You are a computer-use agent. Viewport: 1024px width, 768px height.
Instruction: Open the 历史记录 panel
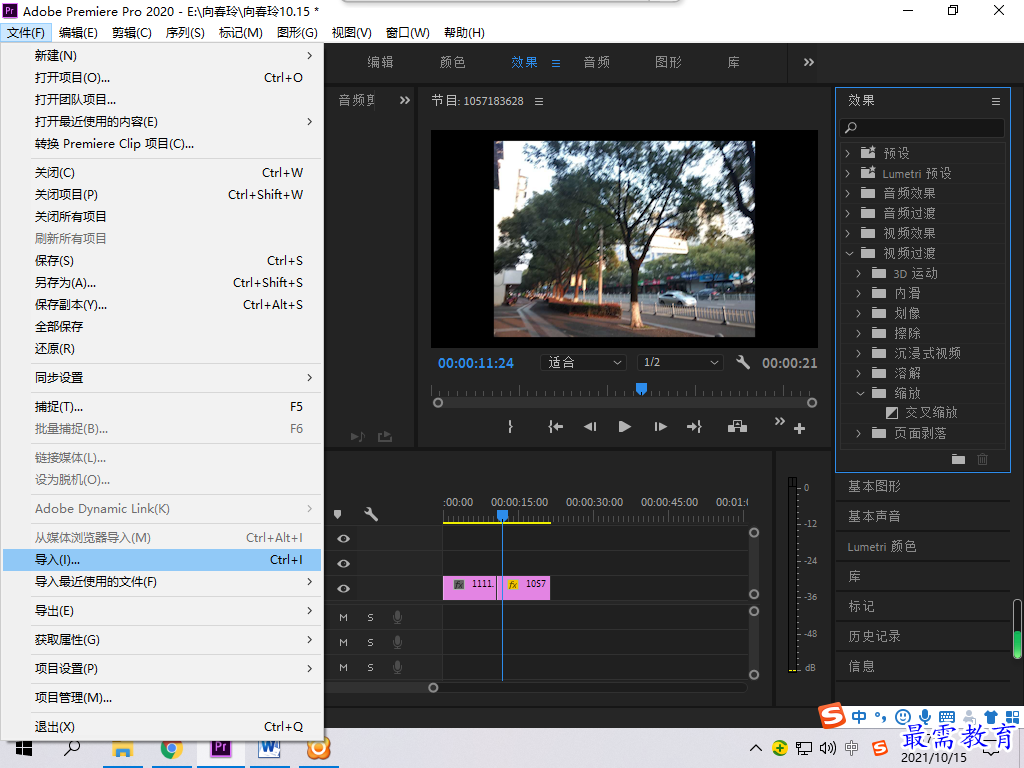tap(874, 636)
